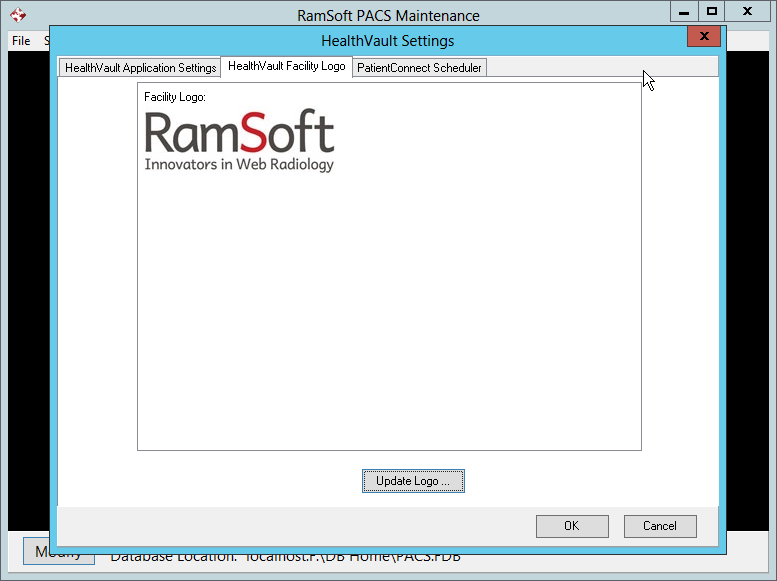
Task: Click the RamSoft wordmark in logo preview
Action: pos(239,132)
